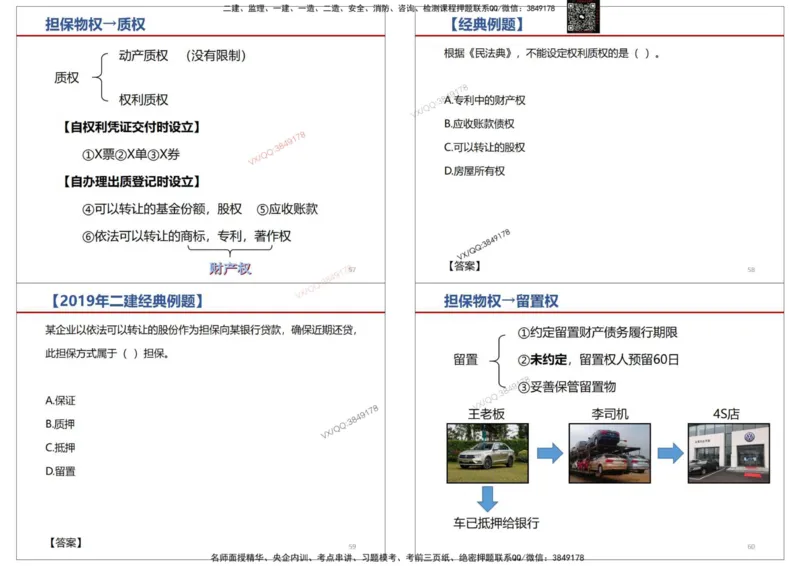800x566 pixels.
Task: Open the 4S店 dealership photo
Action: [x=729, y=453]
